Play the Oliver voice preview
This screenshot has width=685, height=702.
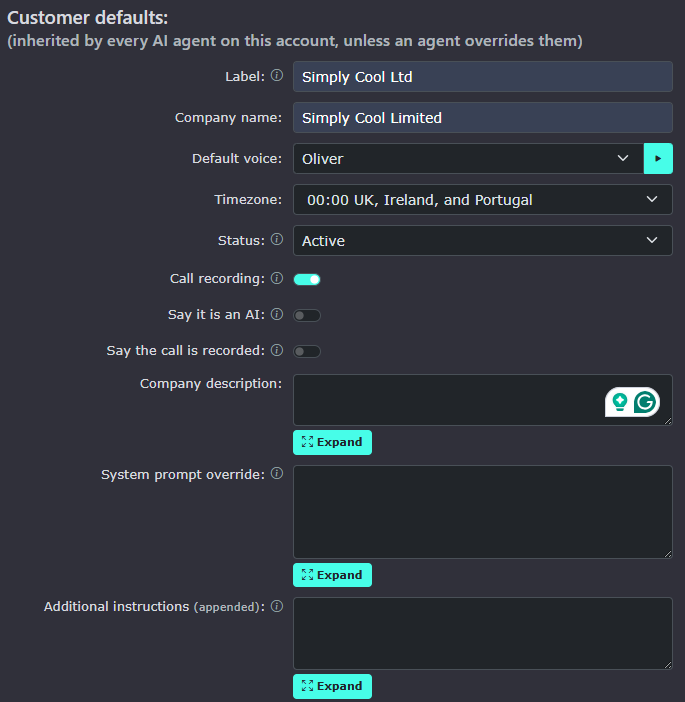pos(658,158)
